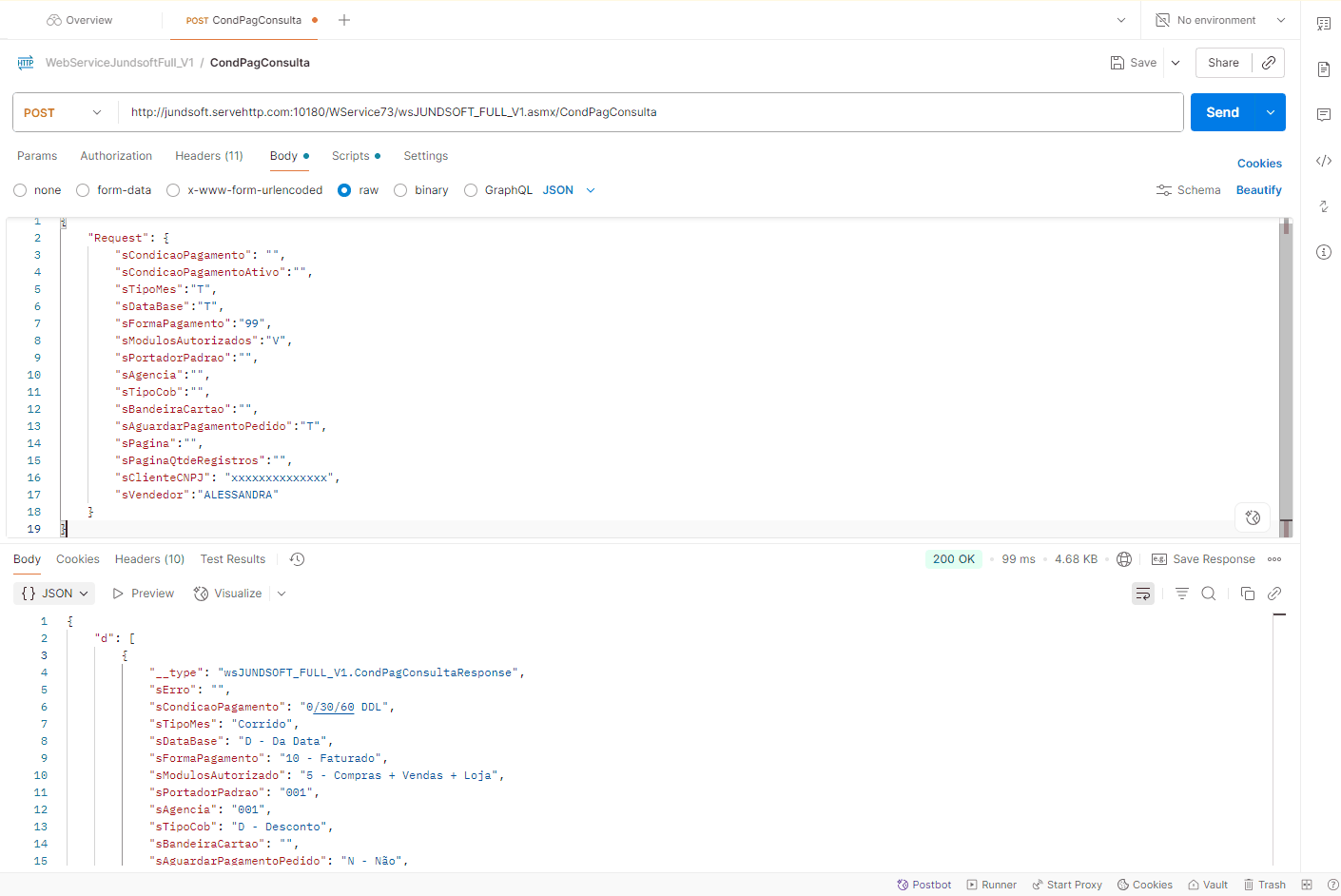Choose the binary body radio button

click(400, 190)
